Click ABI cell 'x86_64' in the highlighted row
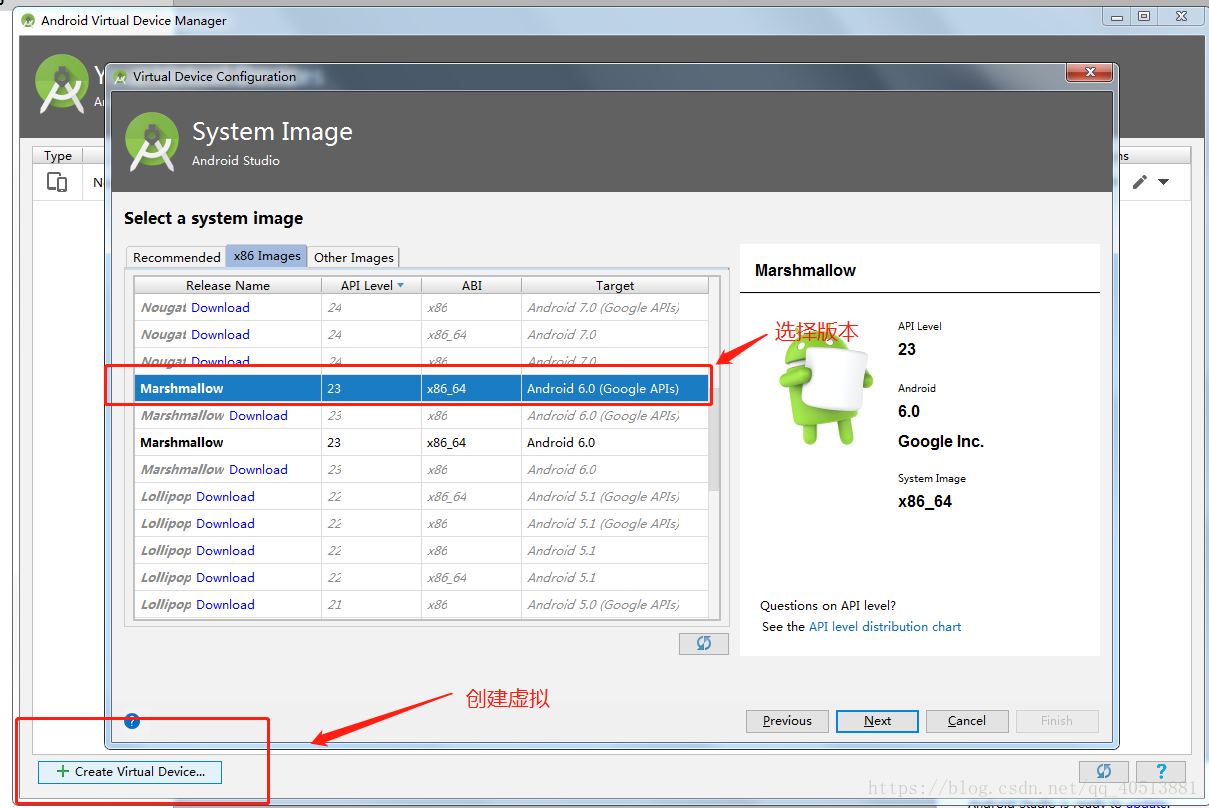The height and width of the screenshot is (808, 1209). point(447,388)
